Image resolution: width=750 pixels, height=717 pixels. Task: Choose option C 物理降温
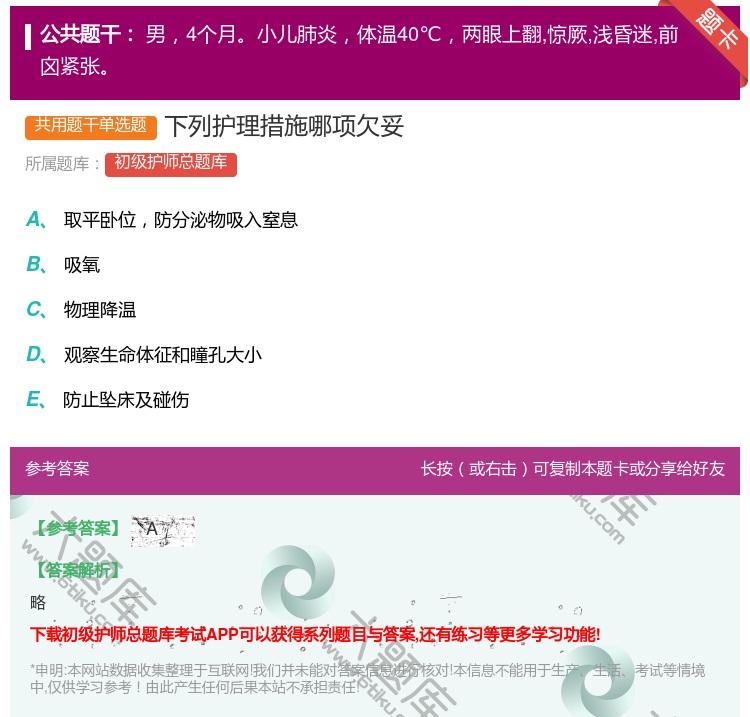point(81,309)
